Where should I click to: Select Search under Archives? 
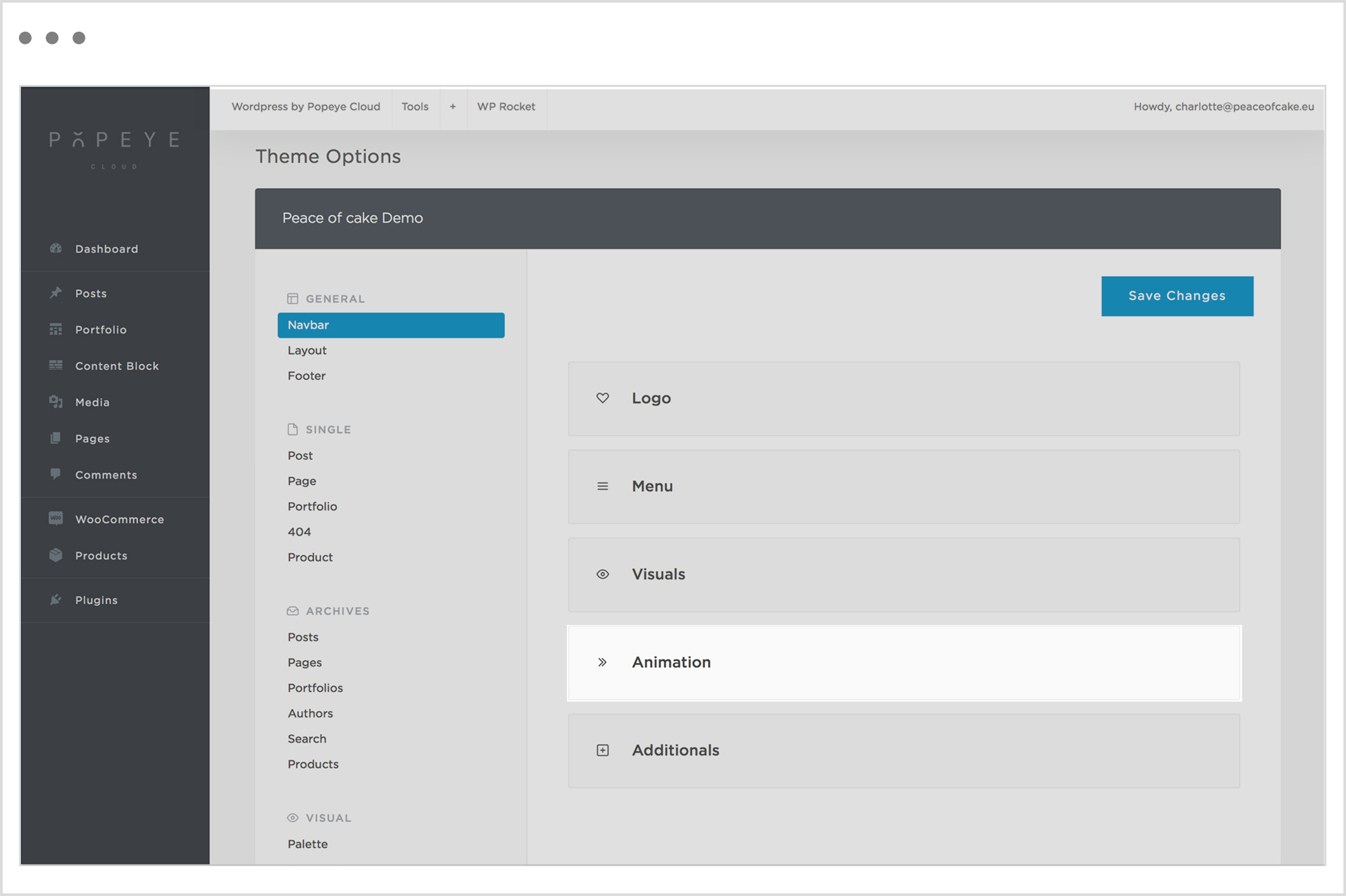(x=307, y=738)
